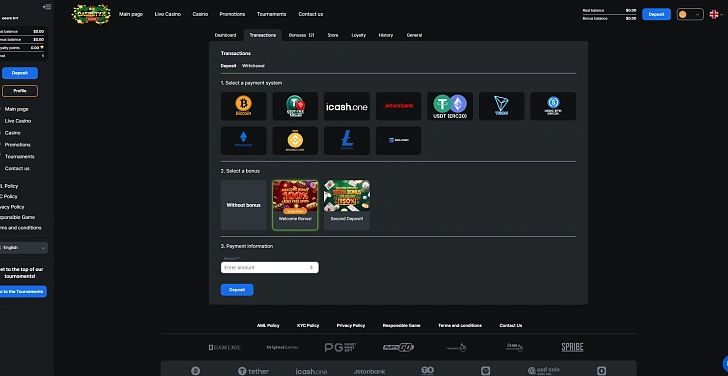Open Contact Us footer link
Screen dimensions: 728x376
[511, 325]
